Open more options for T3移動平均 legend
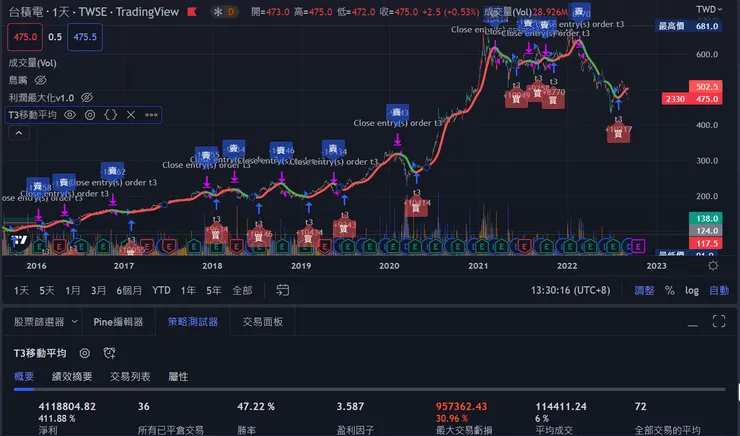Viewport: 740px width, 436px height. coord(151,115)
